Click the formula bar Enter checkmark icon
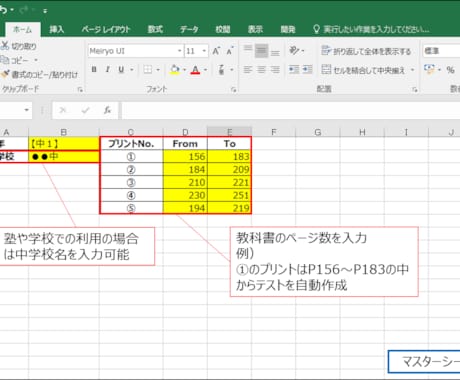Screen dimensions: 460x380 (85, 110)
